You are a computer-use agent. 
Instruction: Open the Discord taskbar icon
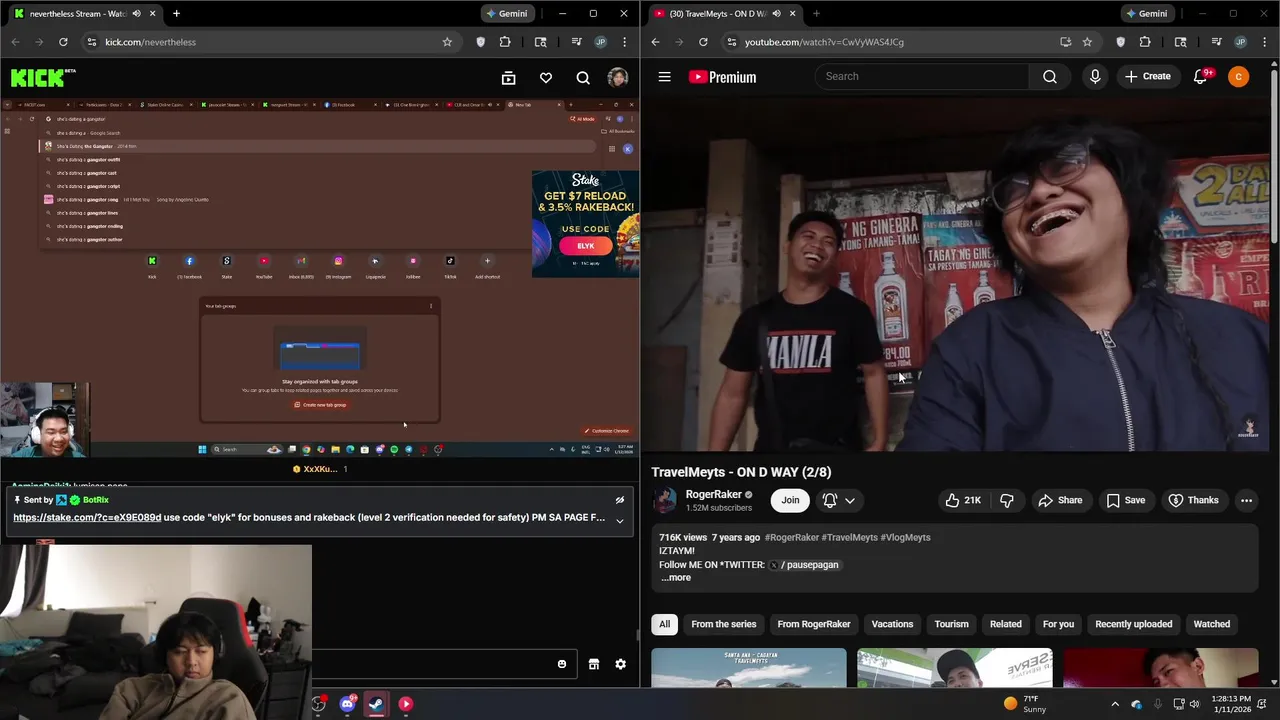347,704
